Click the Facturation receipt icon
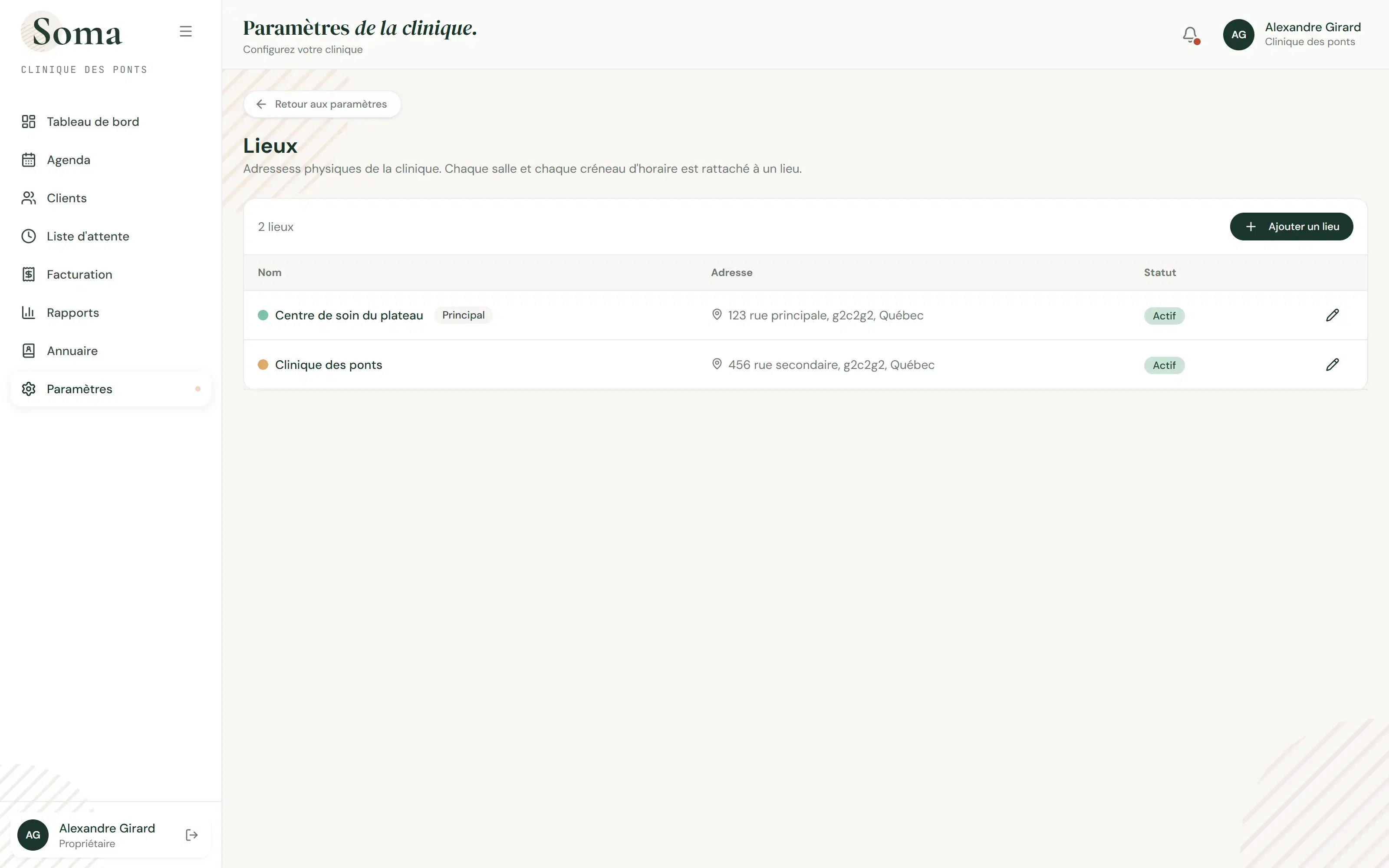 [29, 274]
